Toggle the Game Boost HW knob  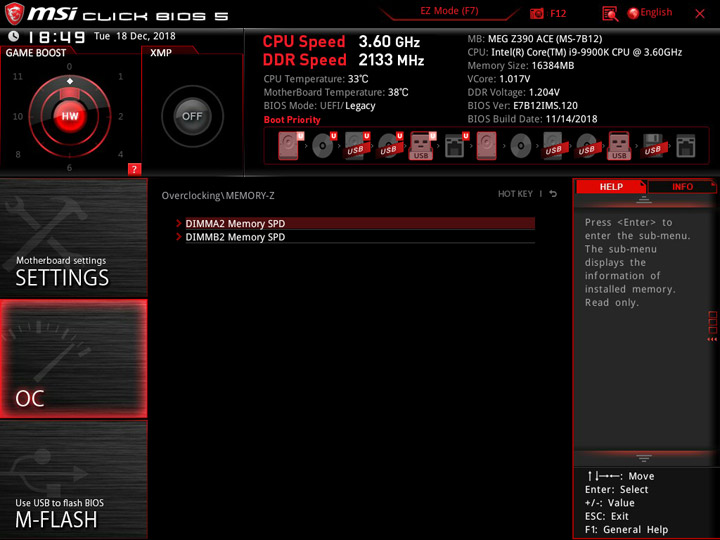point(70,116)
